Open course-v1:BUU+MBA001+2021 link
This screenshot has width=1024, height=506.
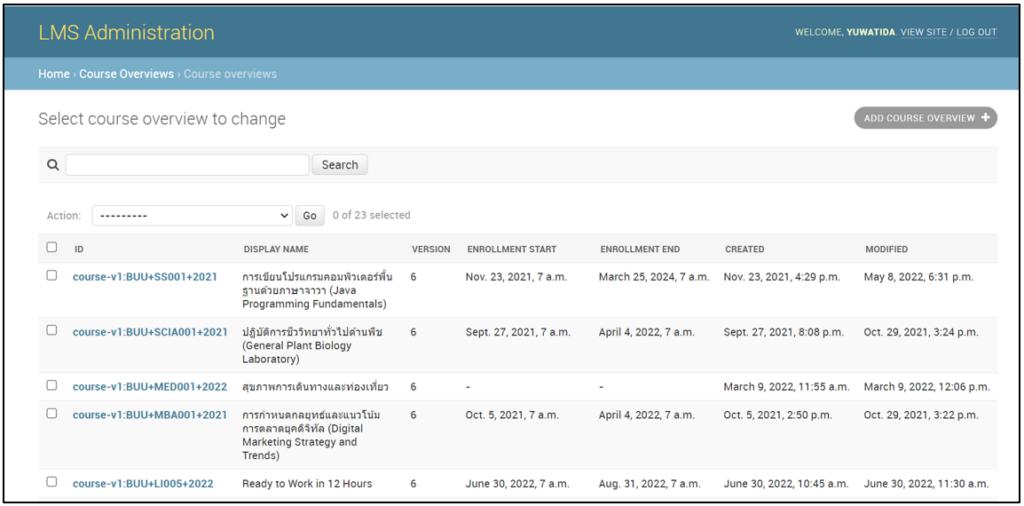[150, 415]
